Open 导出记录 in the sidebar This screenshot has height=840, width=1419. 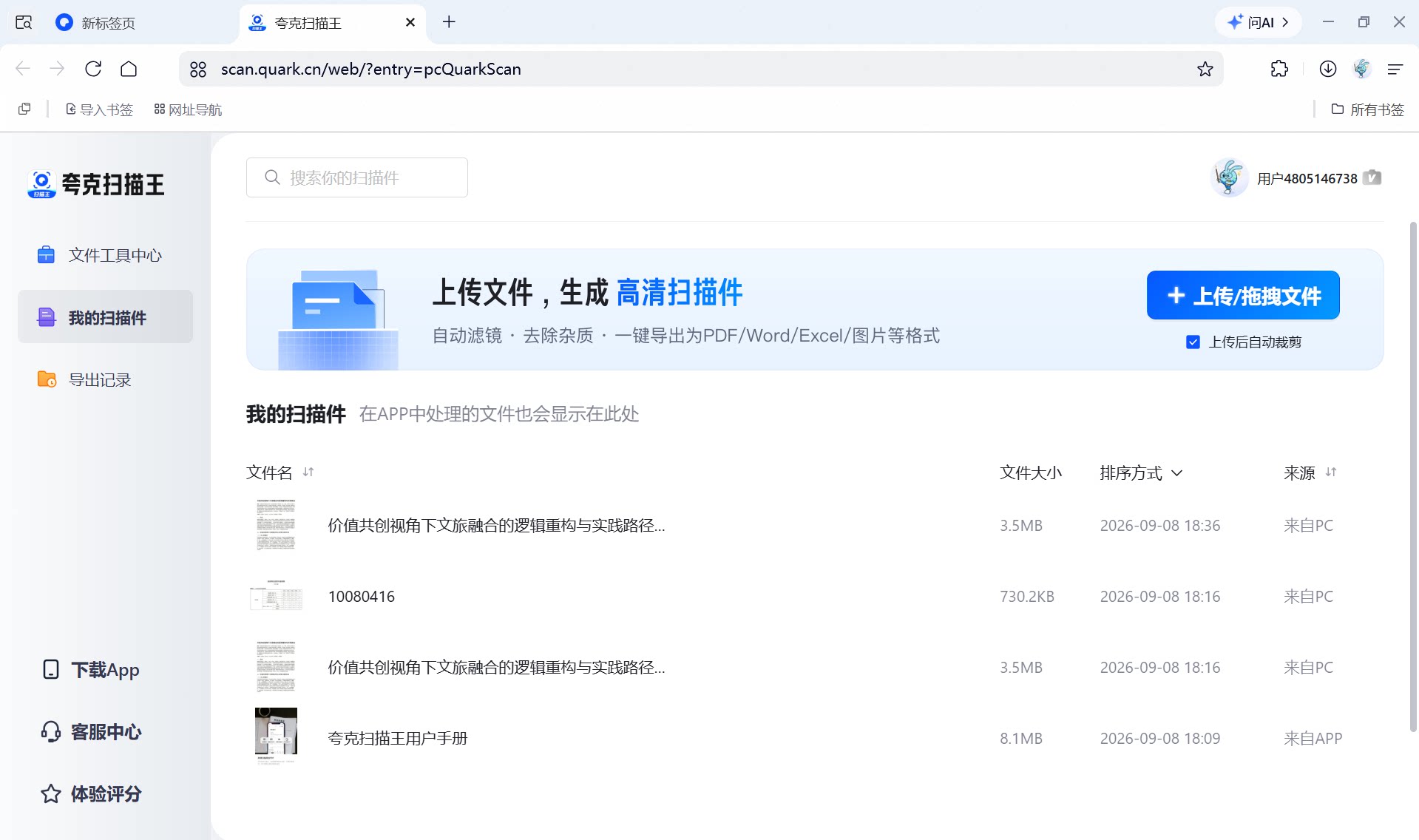[105, 379]
